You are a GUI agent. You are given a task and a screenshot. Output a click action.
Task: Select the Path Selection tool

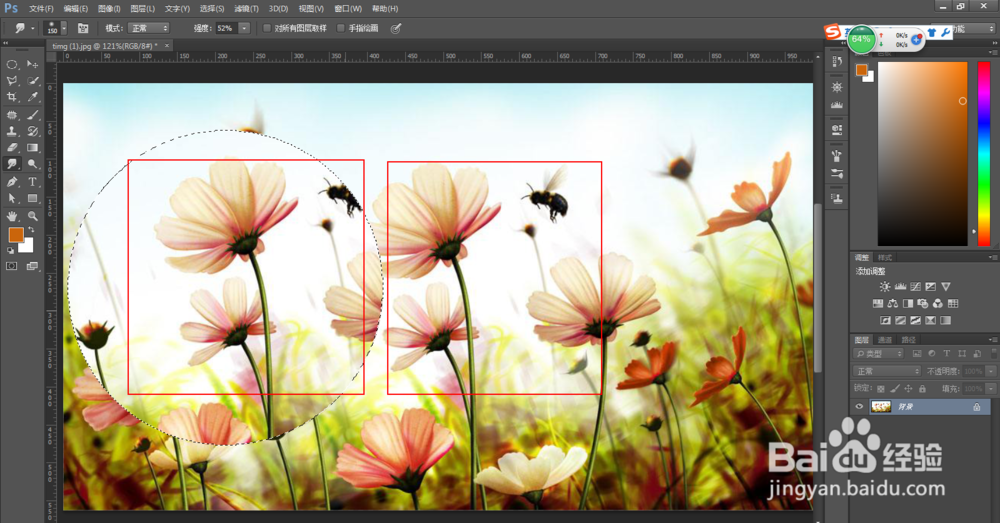(11, 198)
